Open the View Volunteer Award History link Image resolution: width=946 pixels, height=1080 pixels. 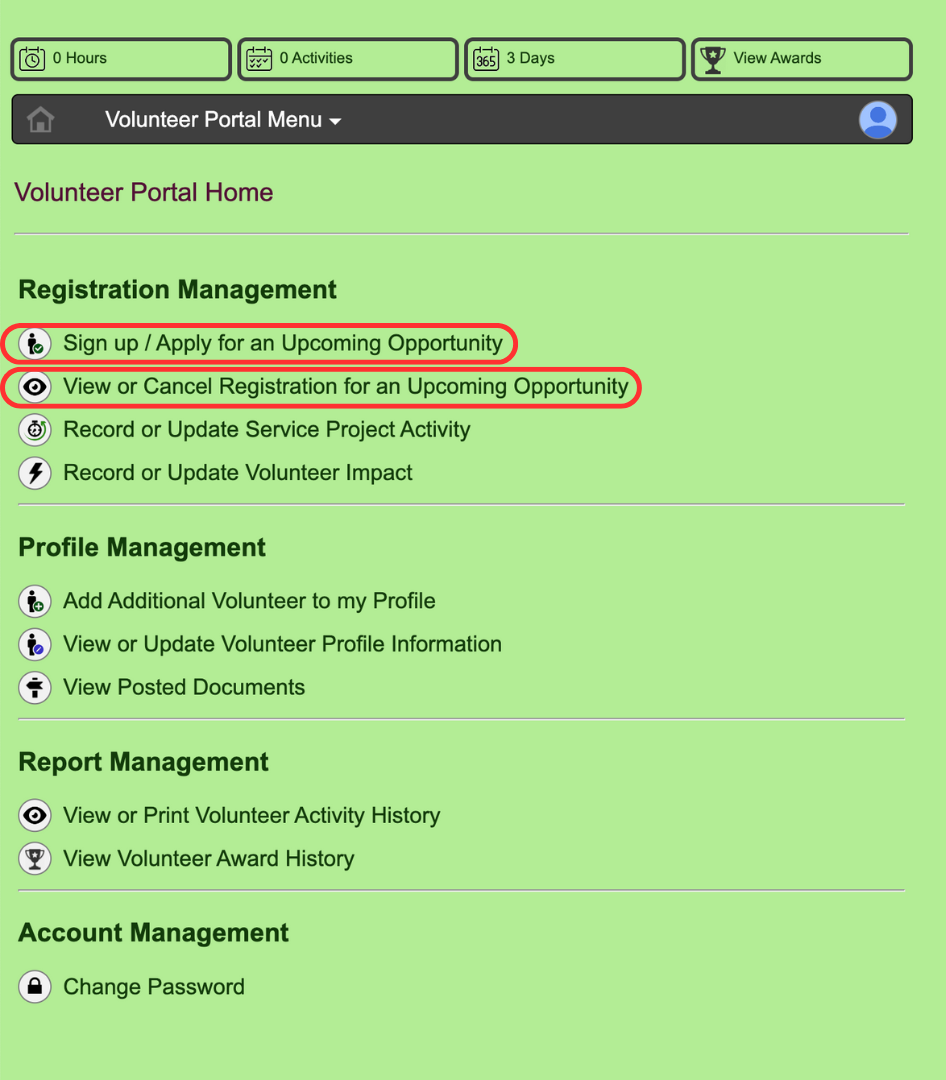tap(209, 859)
